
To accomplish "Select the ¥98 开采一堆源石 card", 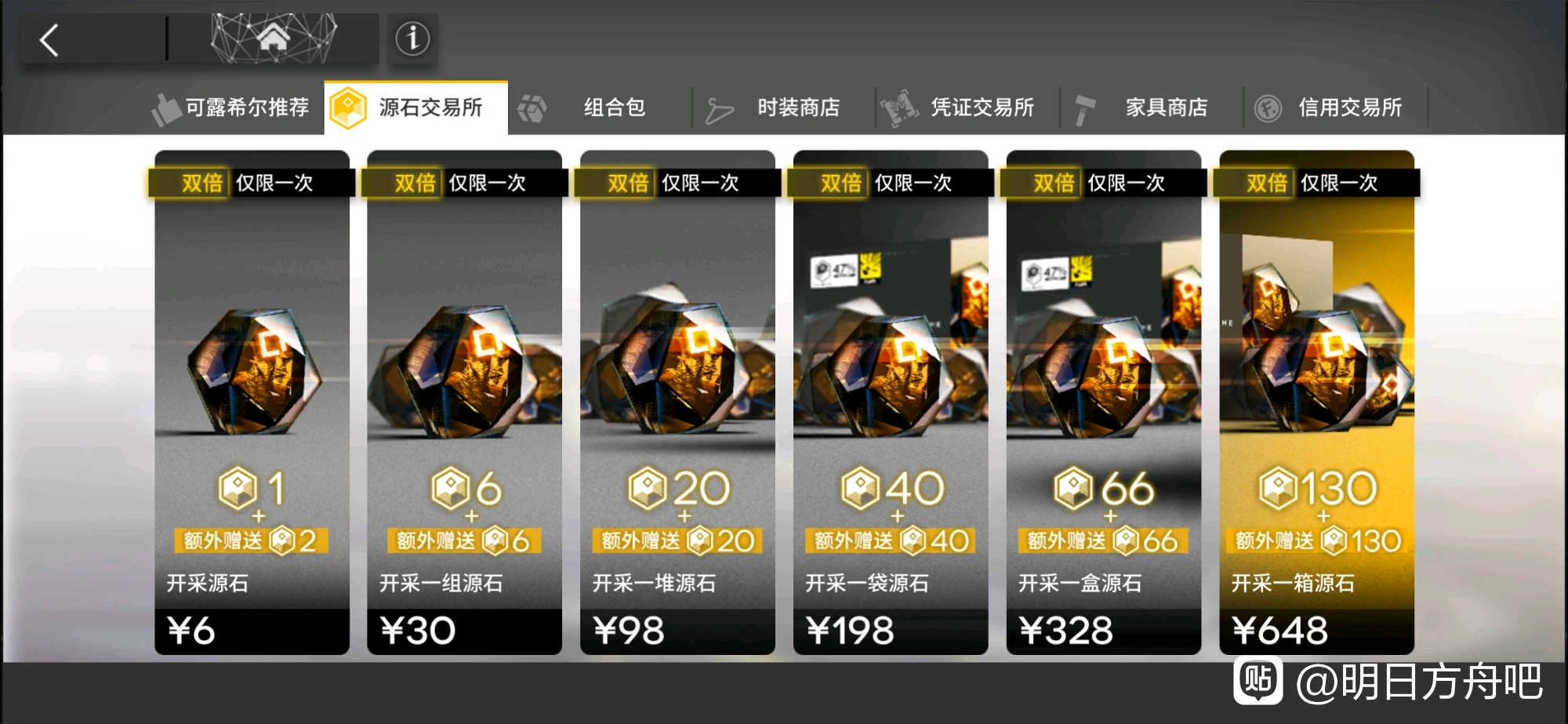I will (677, 402).
